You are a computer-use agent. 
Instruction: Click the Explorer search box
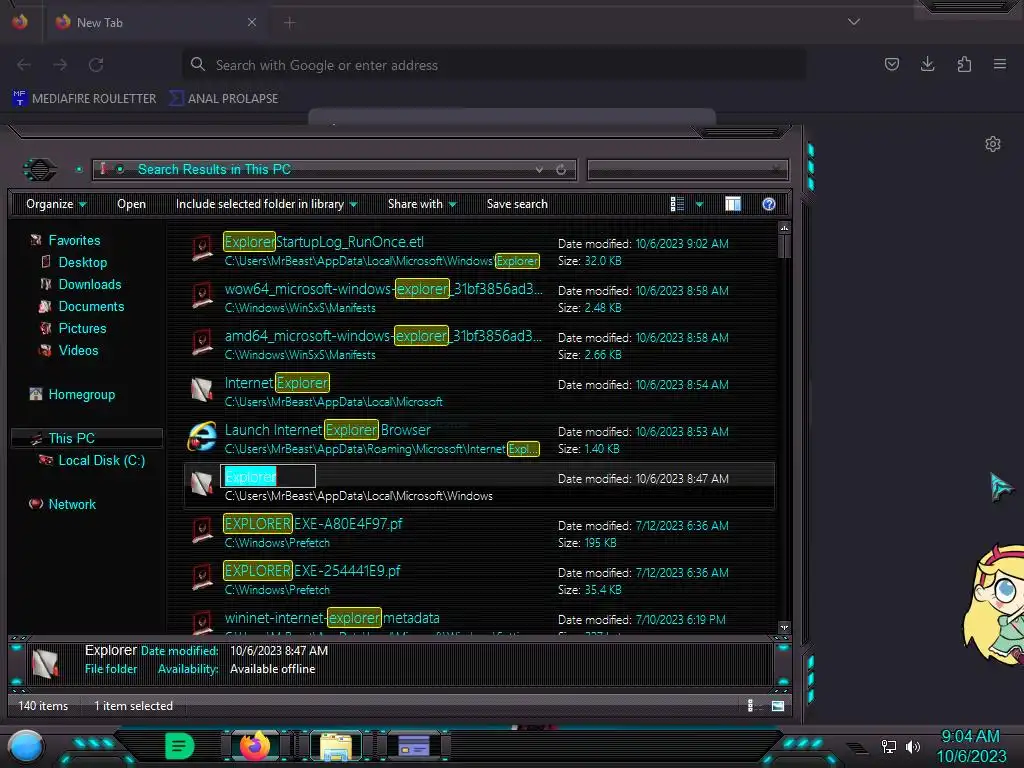click(x=688, y=170)
